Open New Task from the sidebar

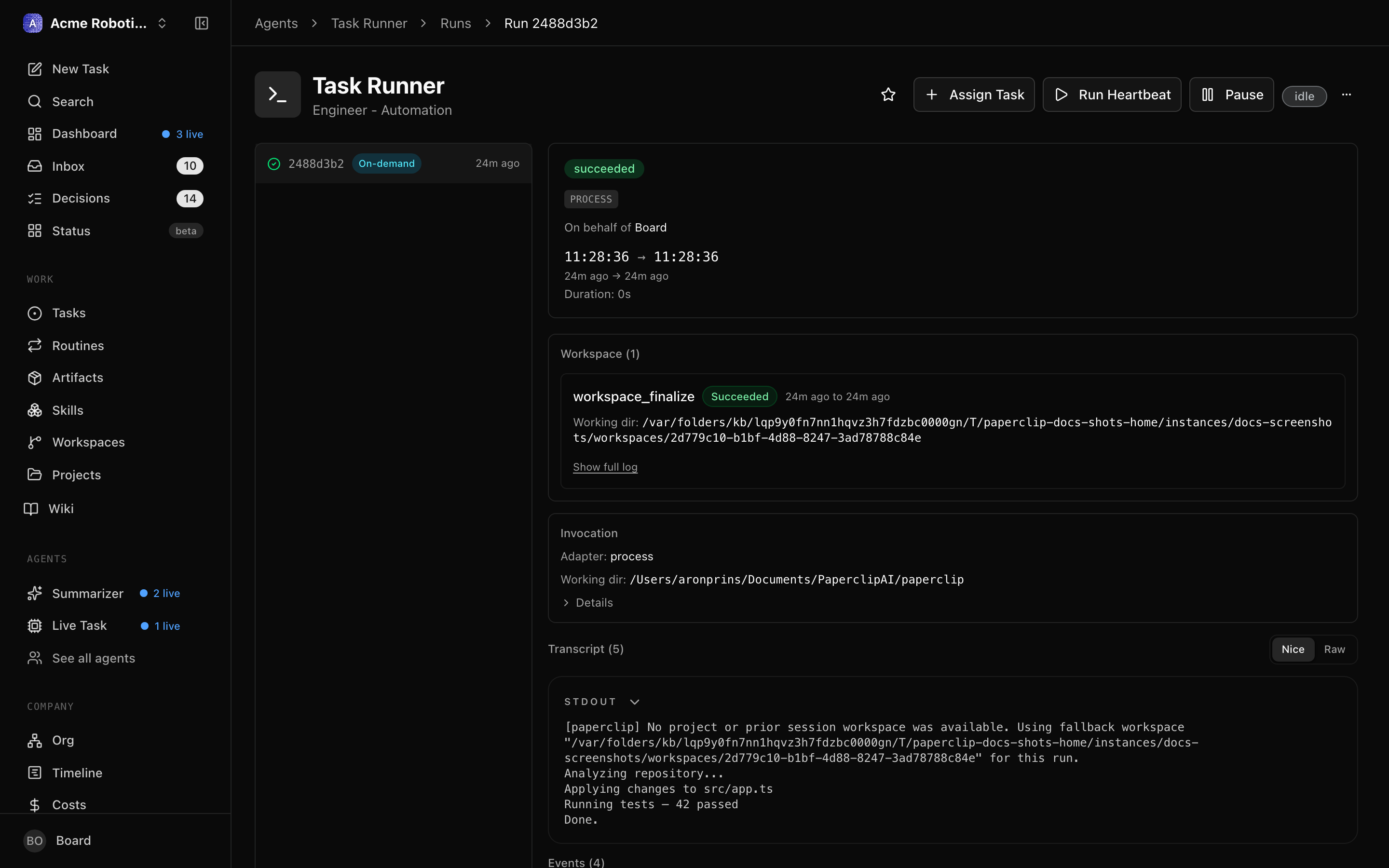115,69
